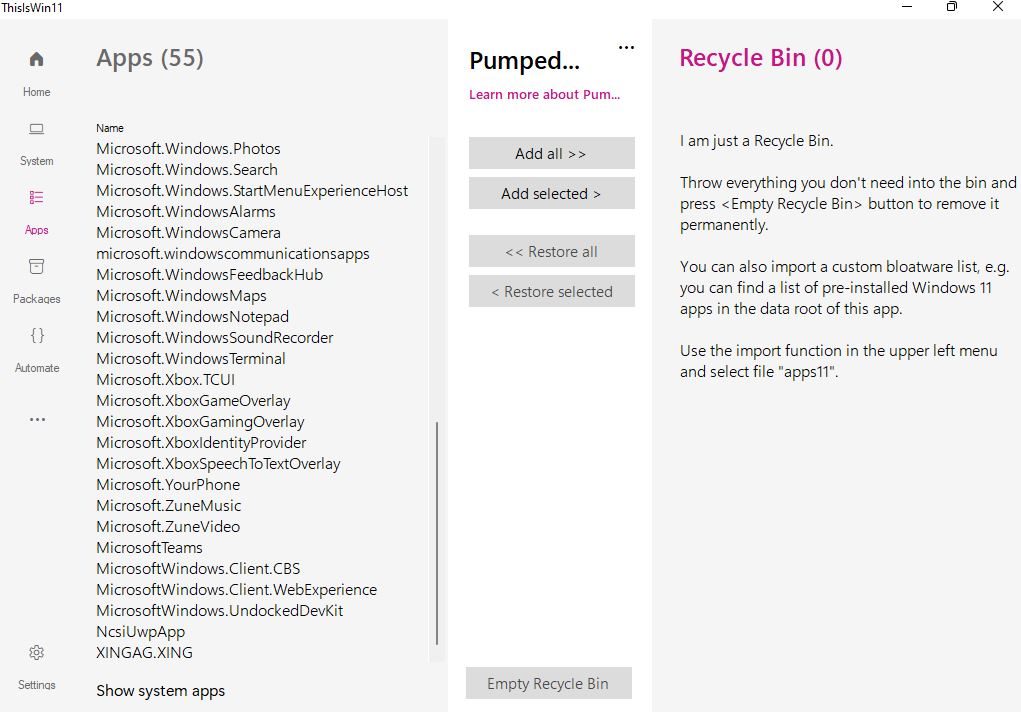The image size is (1021, 712).
Task: Click the Apps list icon
Action: 37,198
